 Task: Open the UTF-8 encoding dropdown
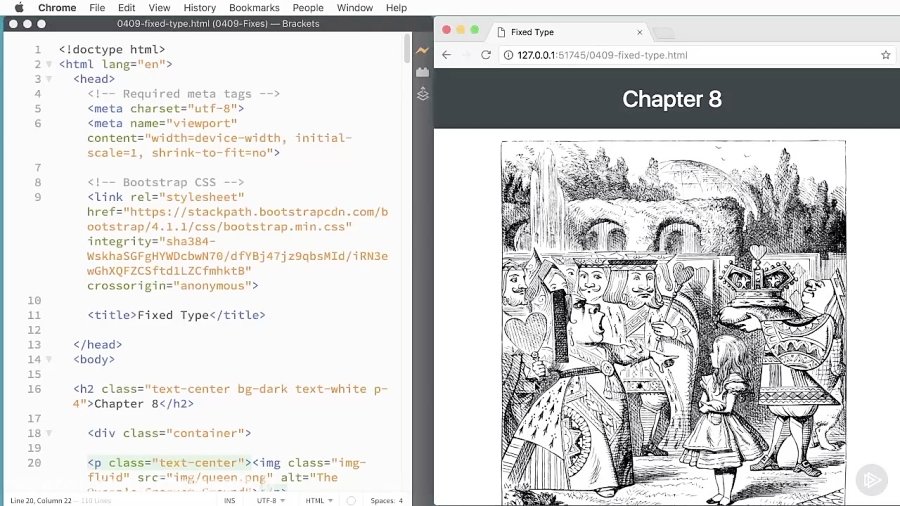(x=271, y=500)
